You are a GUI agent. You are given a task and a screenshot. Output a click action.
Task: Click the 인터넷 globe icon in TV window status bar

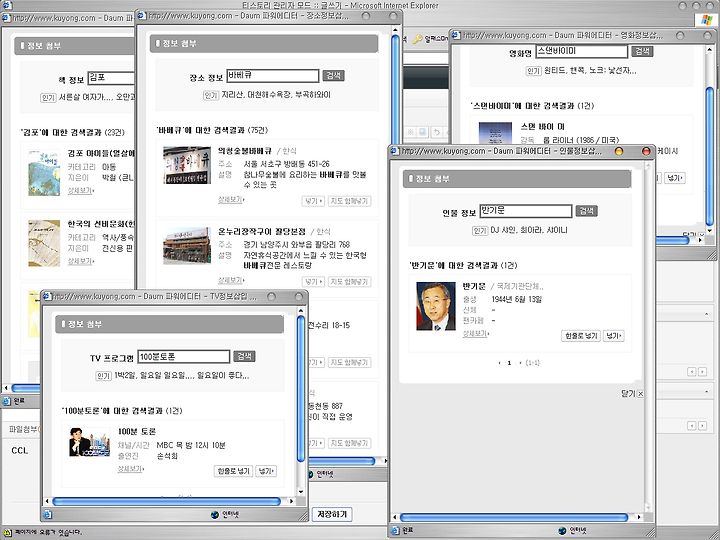[x=215, y=515]
